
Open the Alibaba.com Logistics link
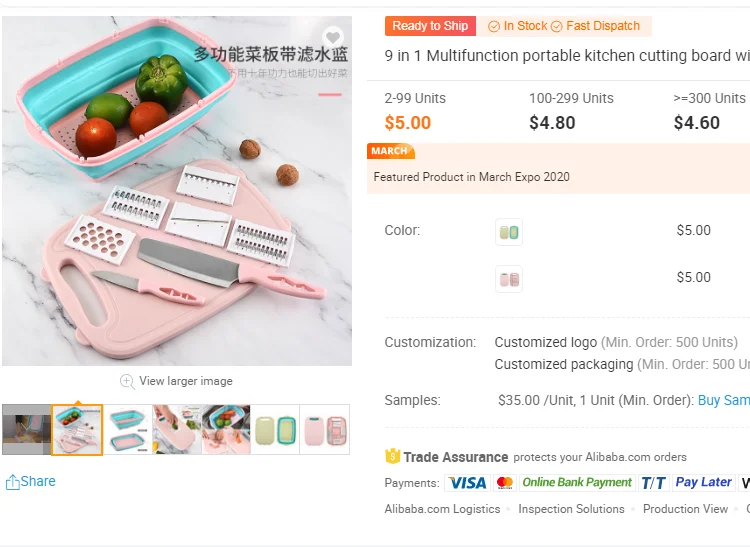pos(442,509)
